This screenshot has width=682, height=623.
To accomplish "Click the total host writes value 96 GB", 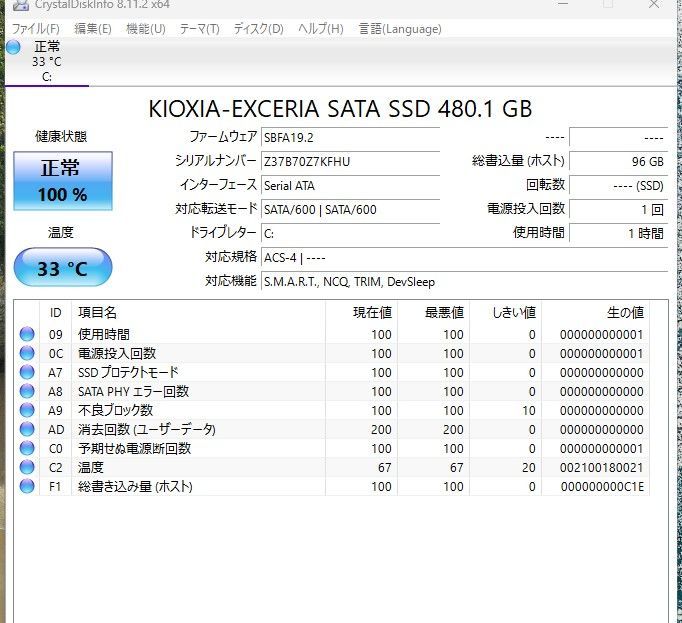I will coord(618,161).
